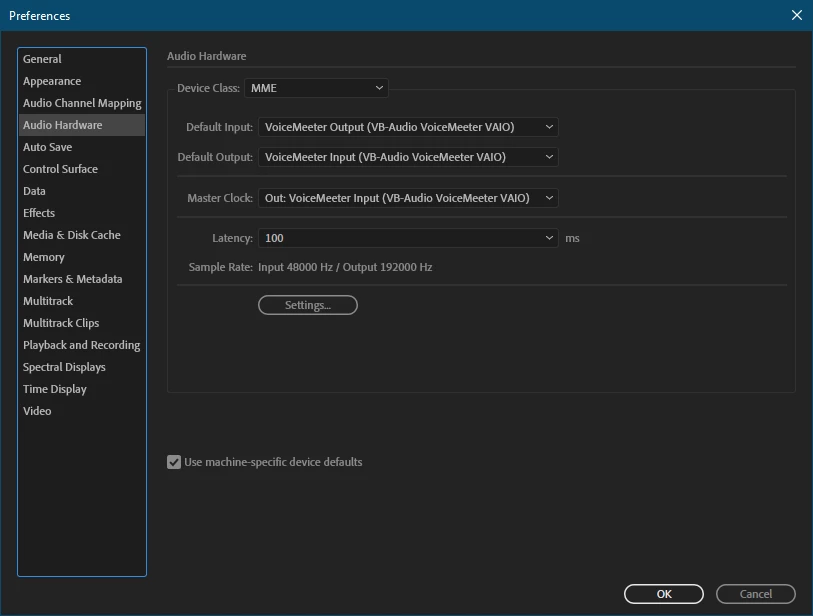Open the General preferences category

click(81, 59)
